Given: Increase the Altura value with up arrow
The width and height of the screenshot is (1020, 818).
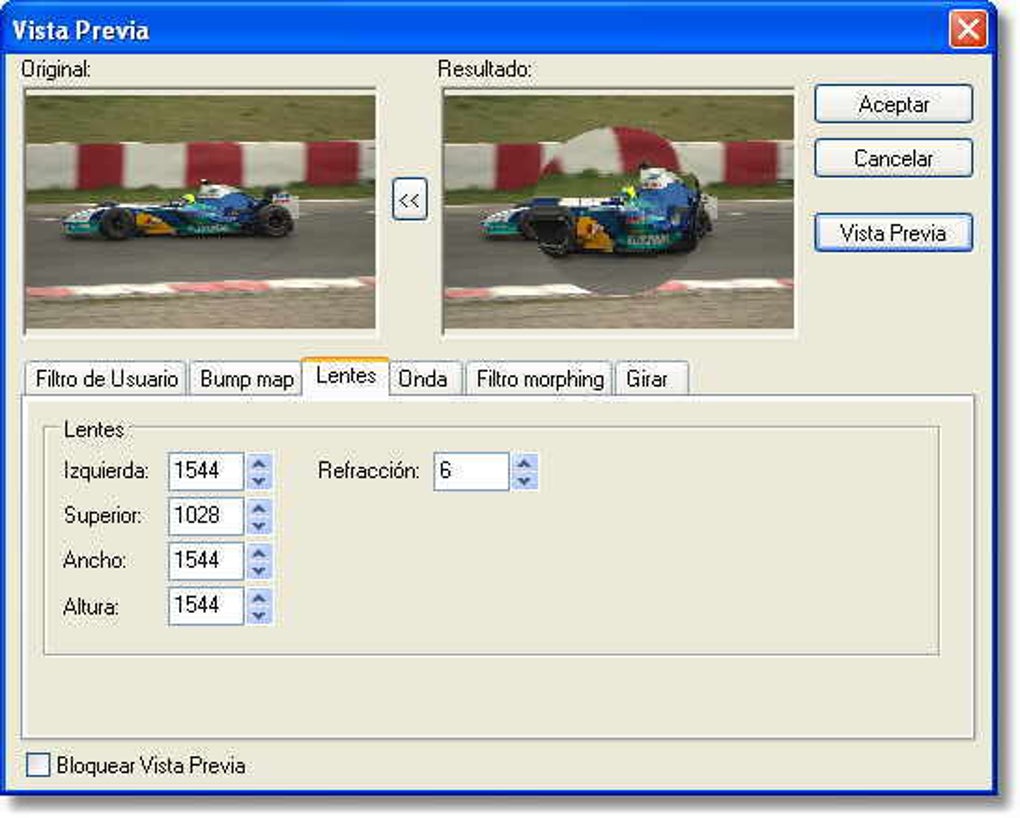Looking at the screenshot, I should [259, 597].
